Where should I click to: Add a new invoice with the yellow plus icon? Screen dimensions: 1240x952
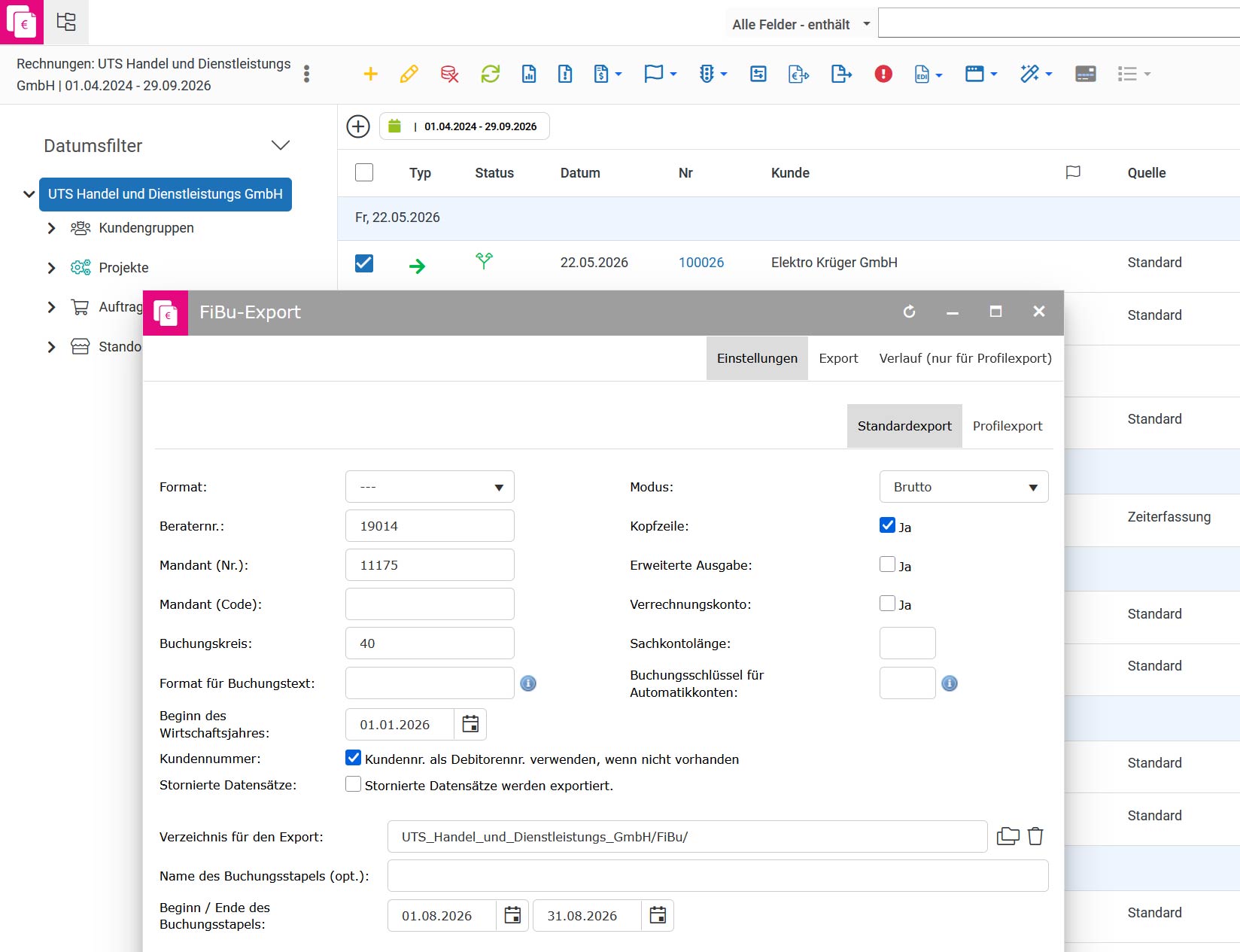(x=370, y=74)
